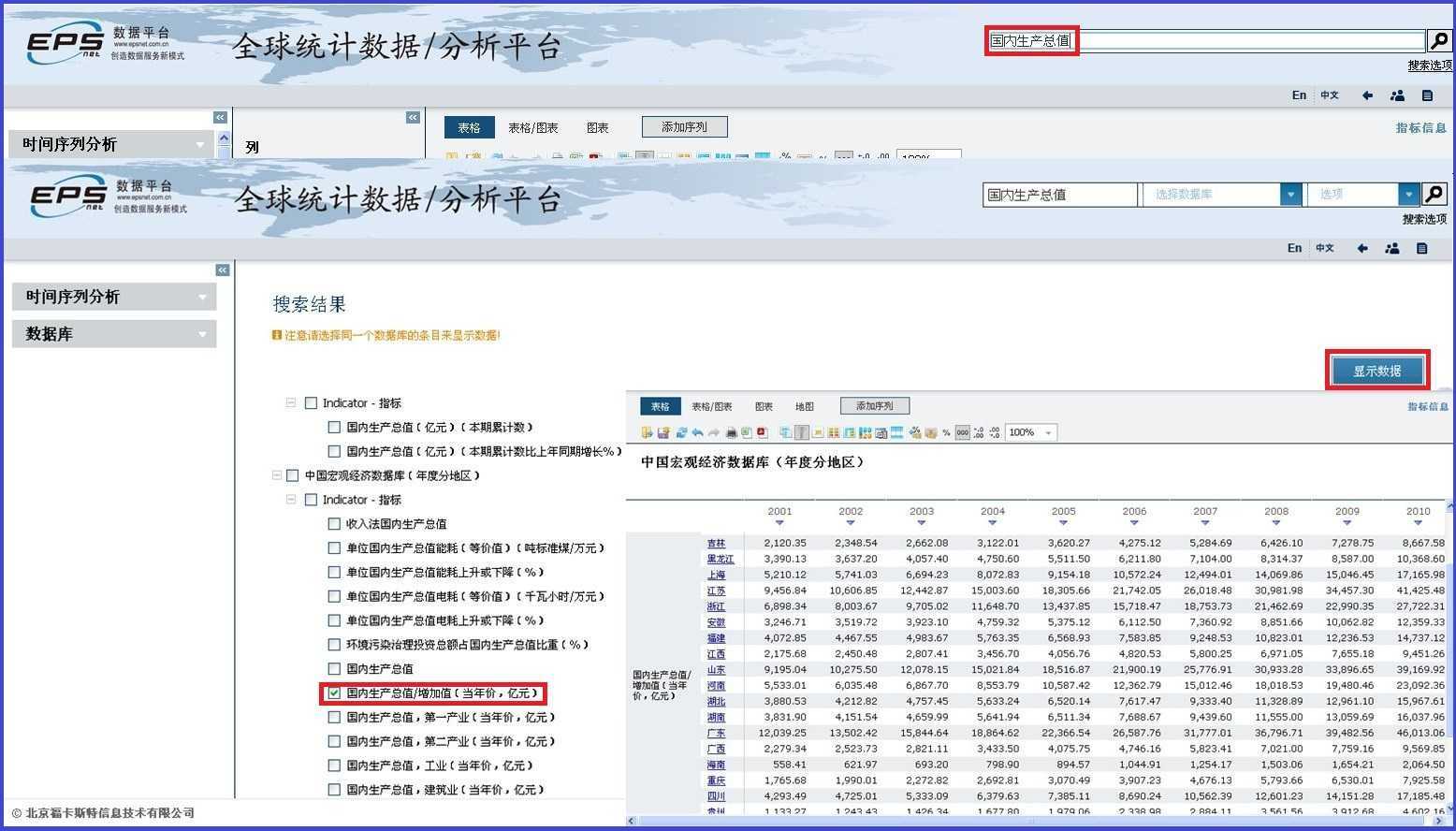
Task: Click the undo arrow icon
Action: coord(697,432)
